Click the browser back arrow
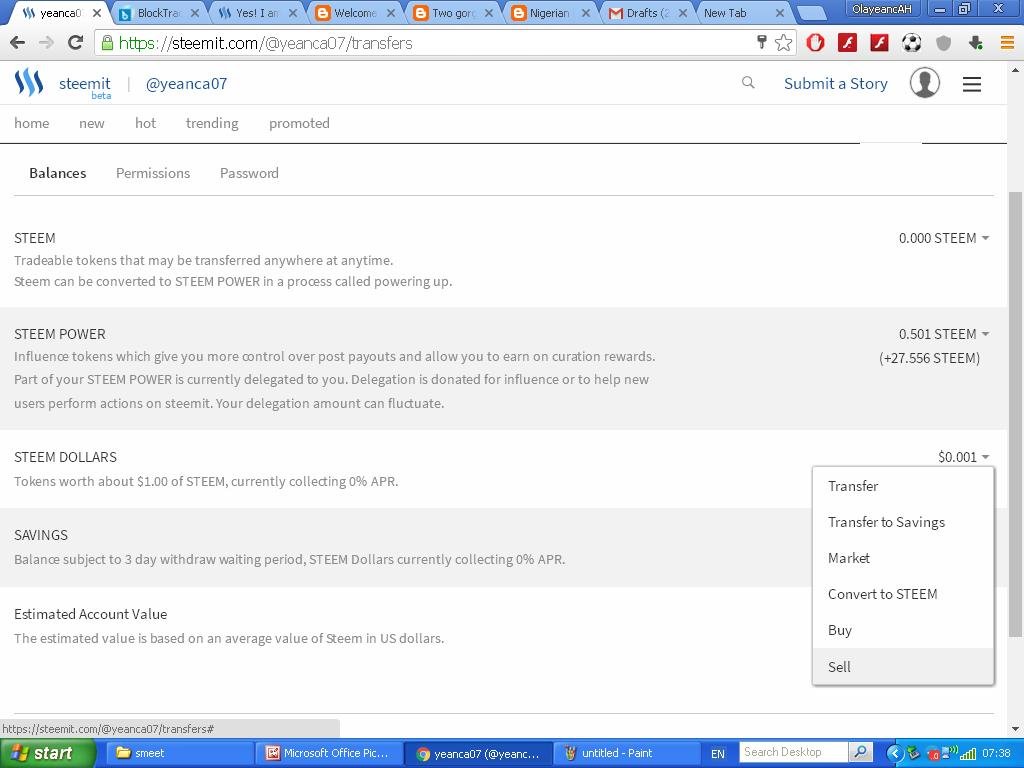The width and height of the screenshot is (1024, 768). pyautogui.click(x=18, y=43)
